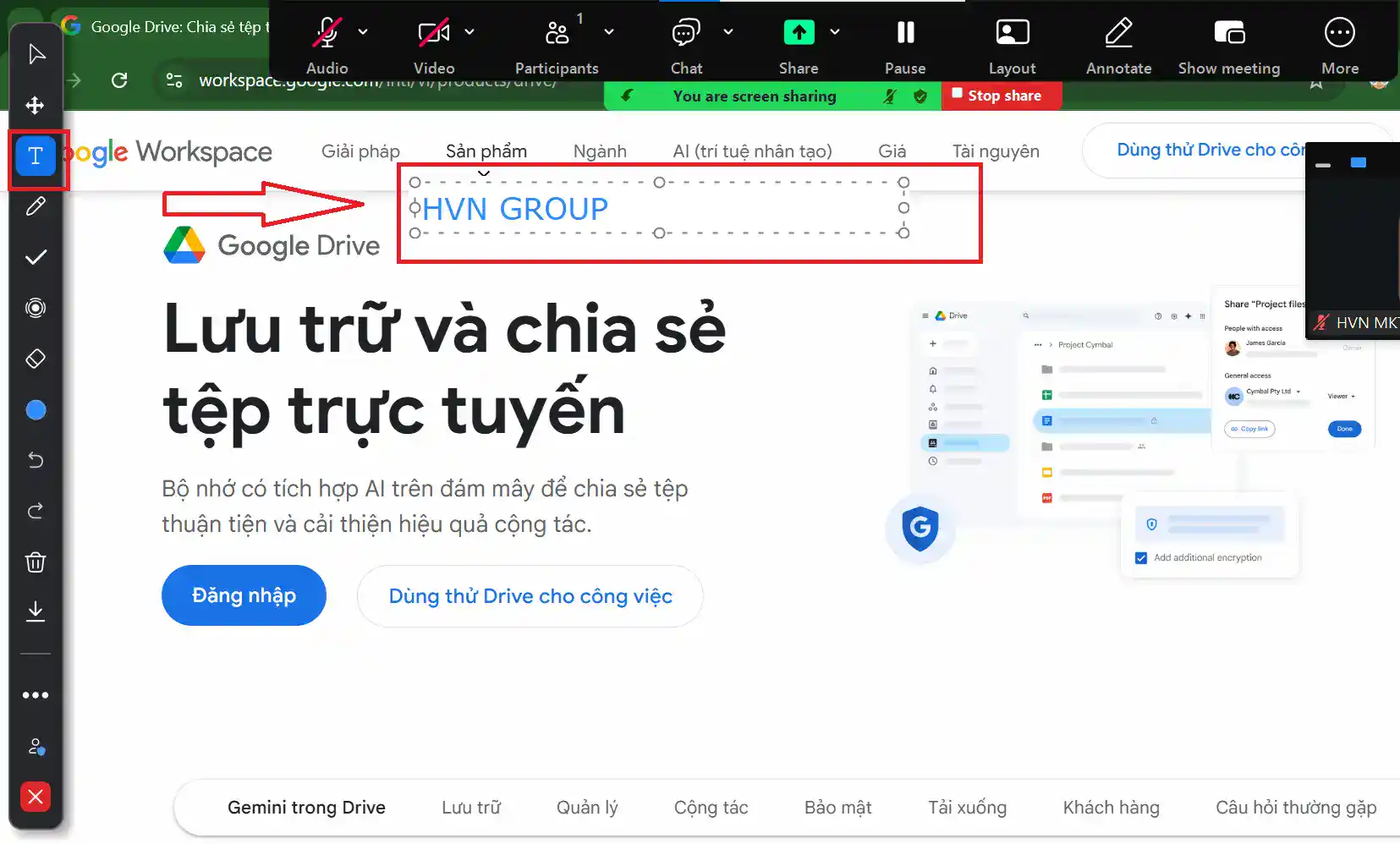Save annotations with the download icon
The height and width of the screenshot is (844, 1400).
(36, 611)
